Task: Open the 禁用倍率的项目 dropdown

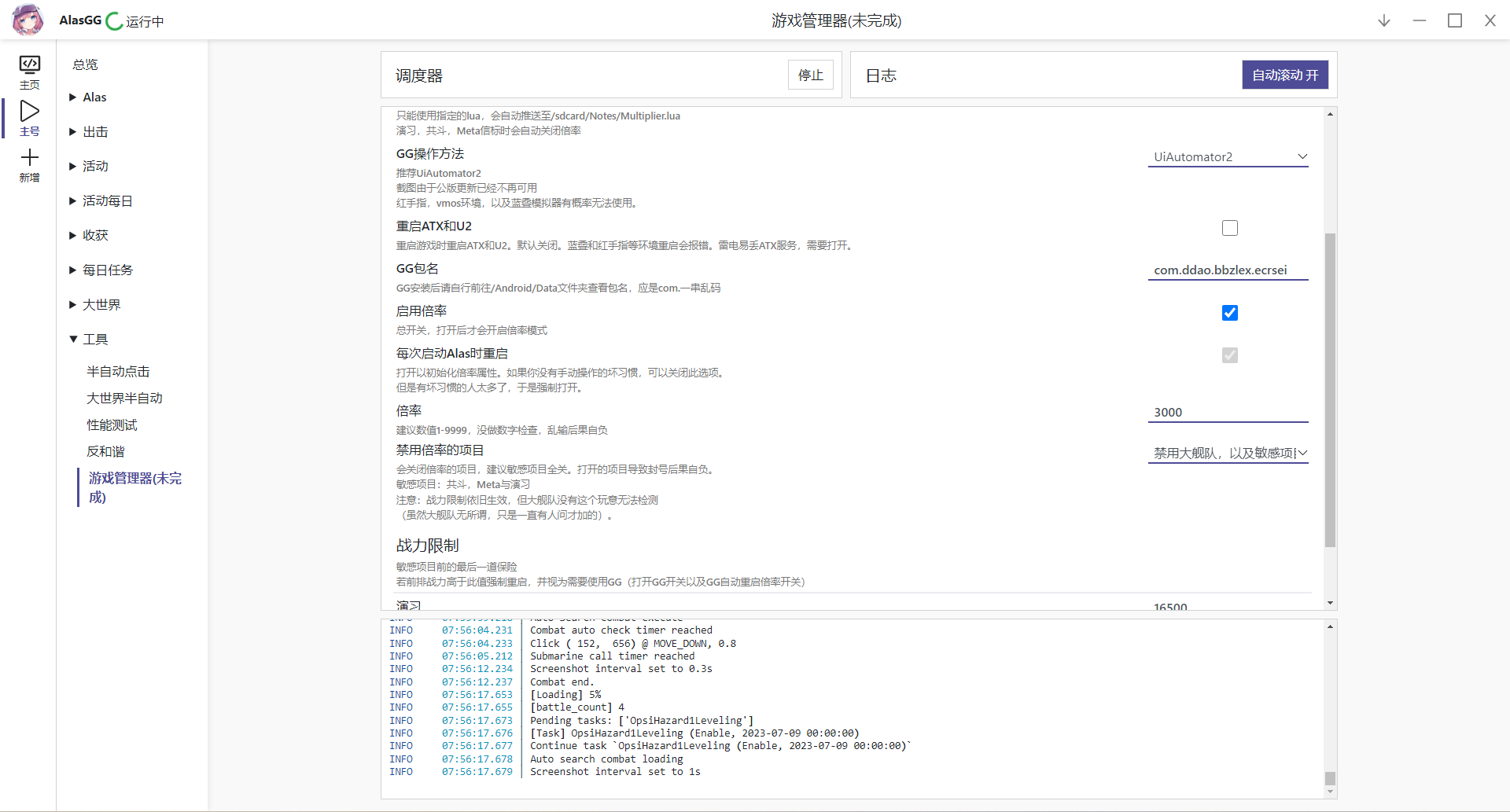Action: pyautogui.click(x=1228, y=453)
